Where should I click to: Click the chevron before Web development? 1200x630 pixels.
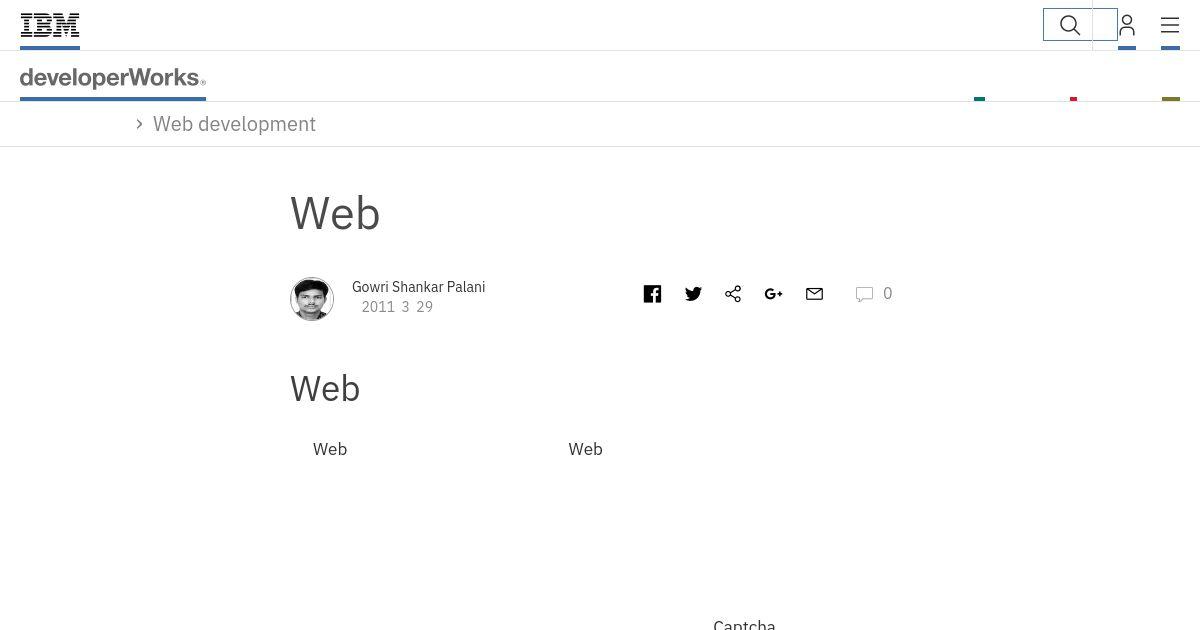tap(140, 124)
